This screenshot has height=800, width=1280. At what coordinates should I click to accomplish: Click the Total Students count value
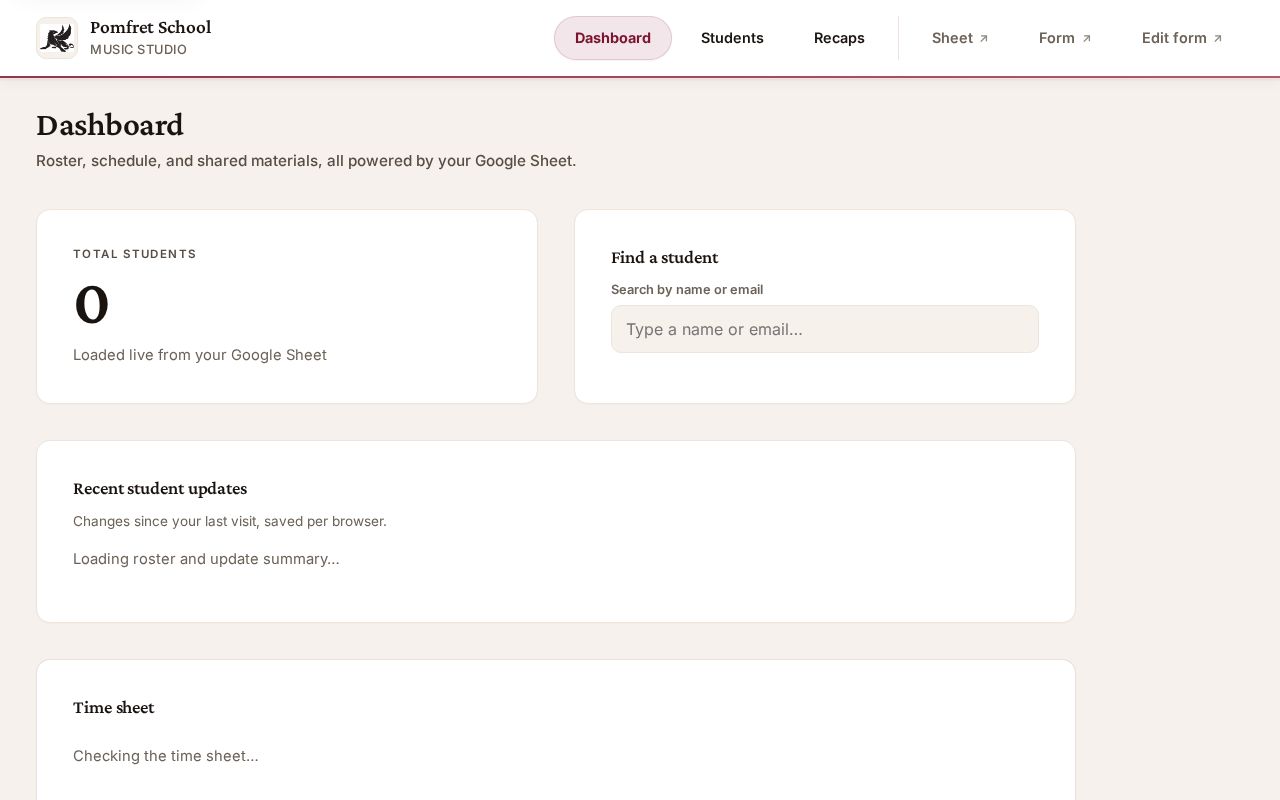tap(91, 304)
